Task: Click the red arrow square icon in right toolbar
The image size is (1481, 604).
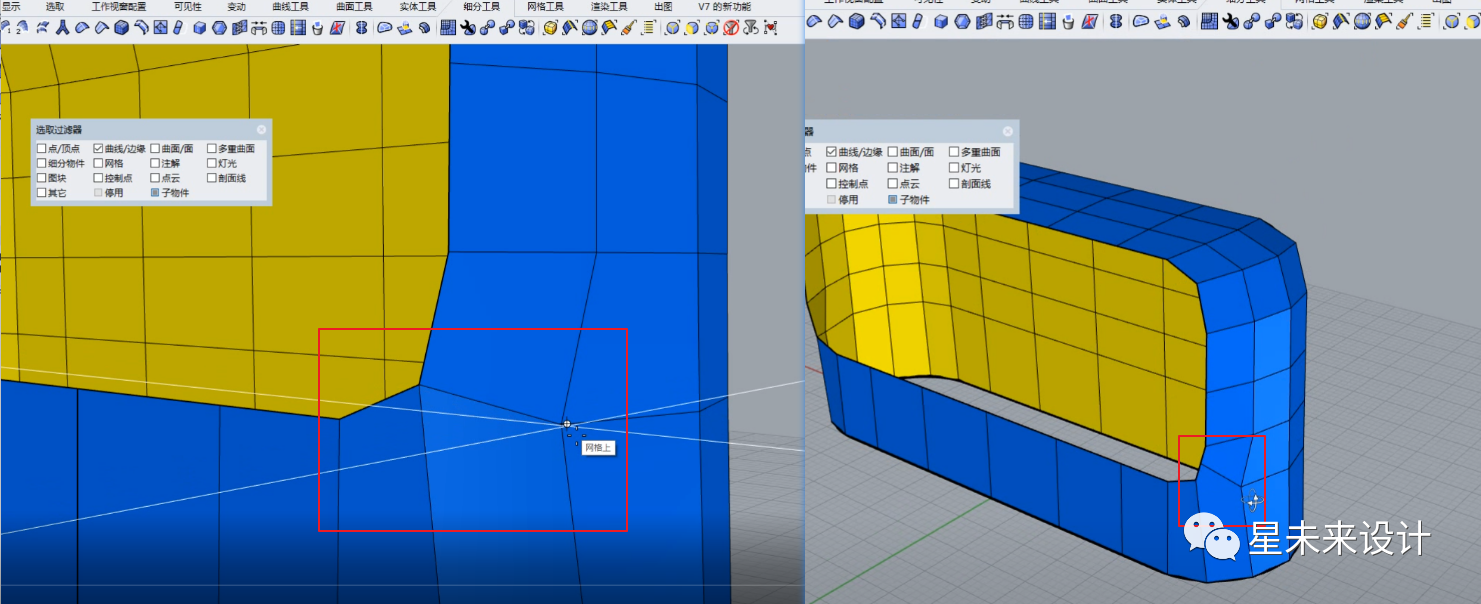Action: (x=1090, y=22)
